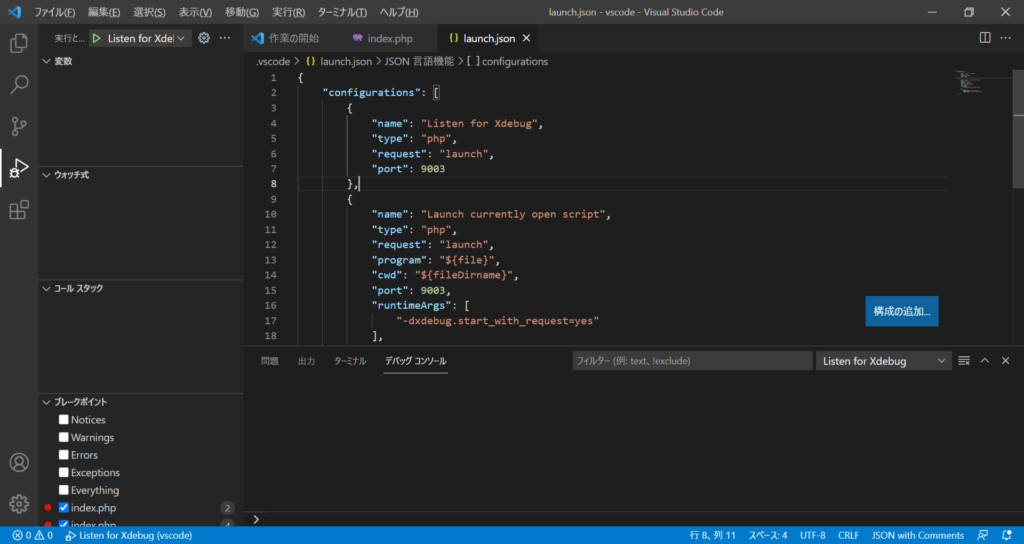Screen dimensions: 1024x544
Task: Switch to the index.php editor tab
Action: [390, 39]
